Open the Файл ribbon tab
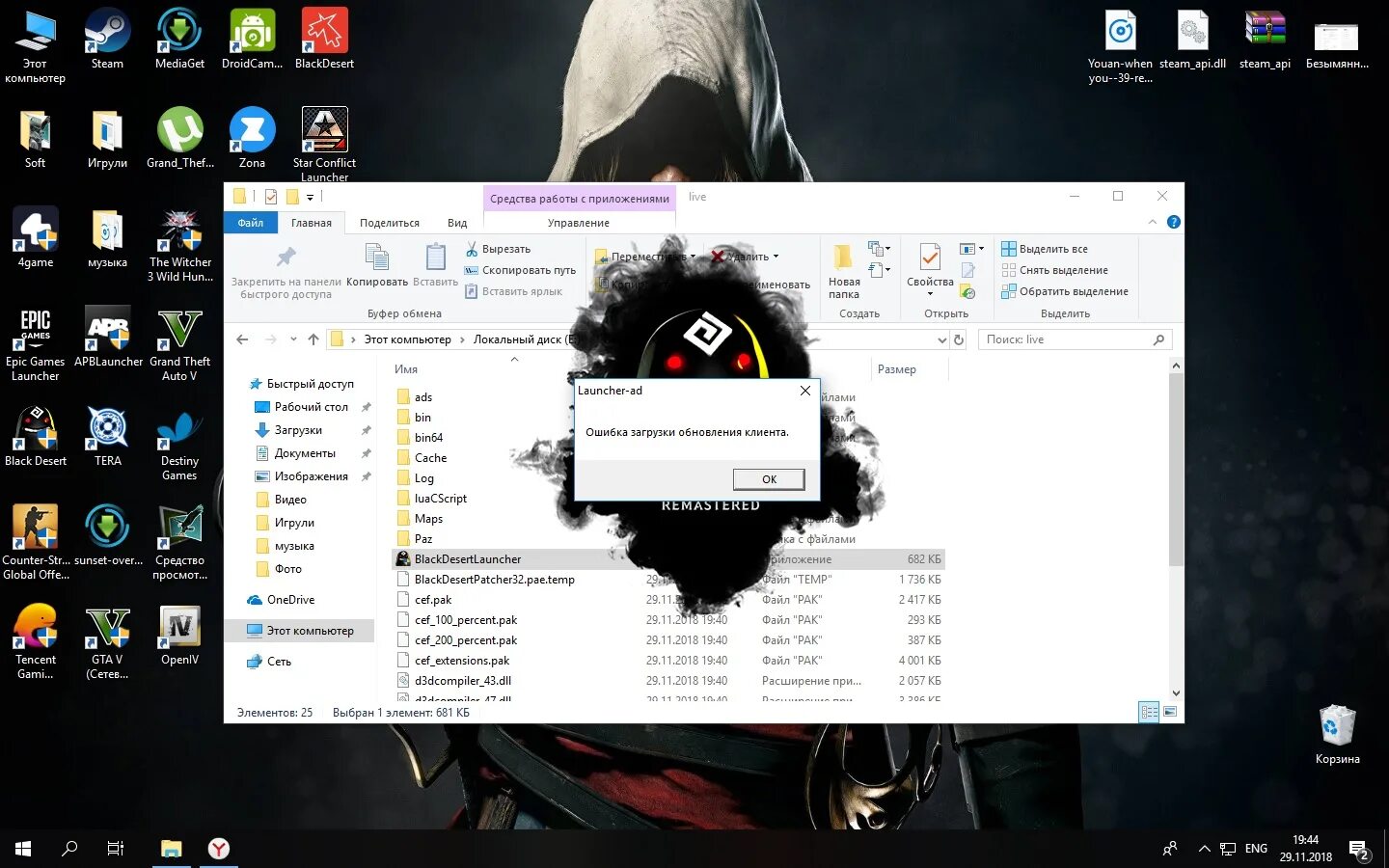This screenshot has height=868, width=1389. tap(251, 223)
